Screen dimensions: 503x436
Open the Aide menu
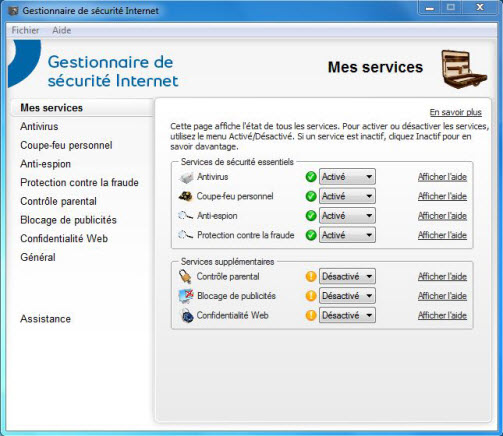(x=62, y=30)
